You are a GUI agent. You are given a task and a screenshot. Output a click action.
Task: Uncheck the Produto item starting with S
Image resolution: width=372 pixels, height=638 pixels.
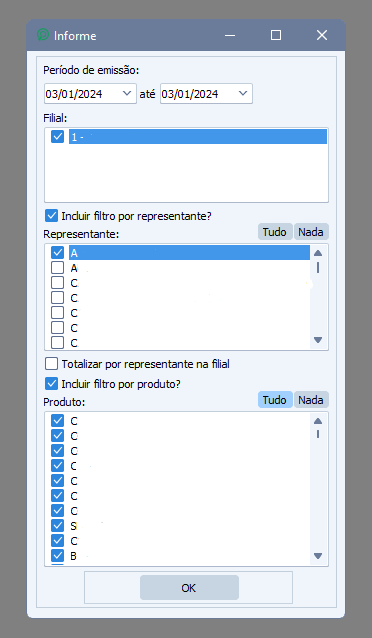point(57,525)
